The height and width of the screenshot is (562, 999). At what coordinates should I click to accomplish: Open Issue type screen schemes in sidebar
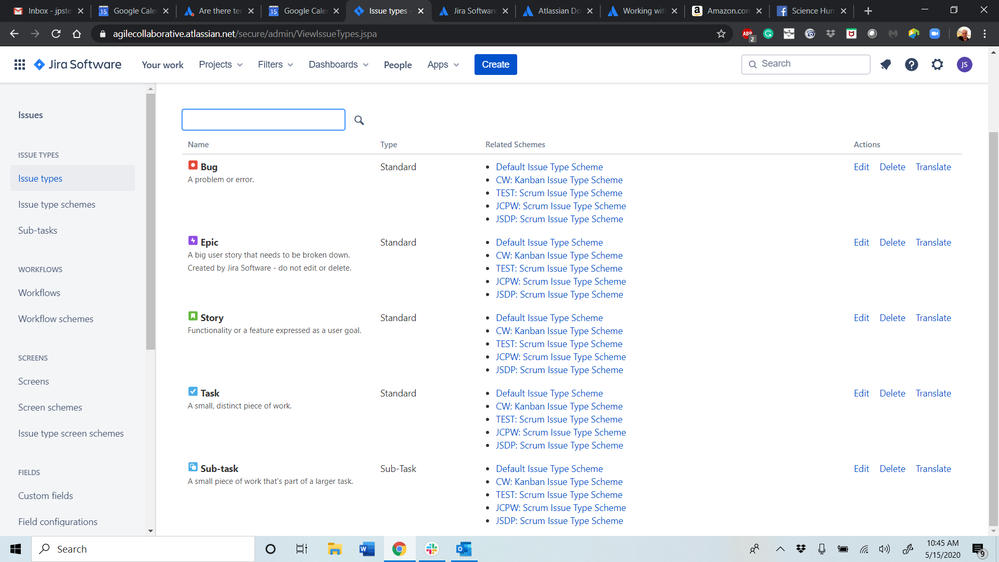coord(71,433)
